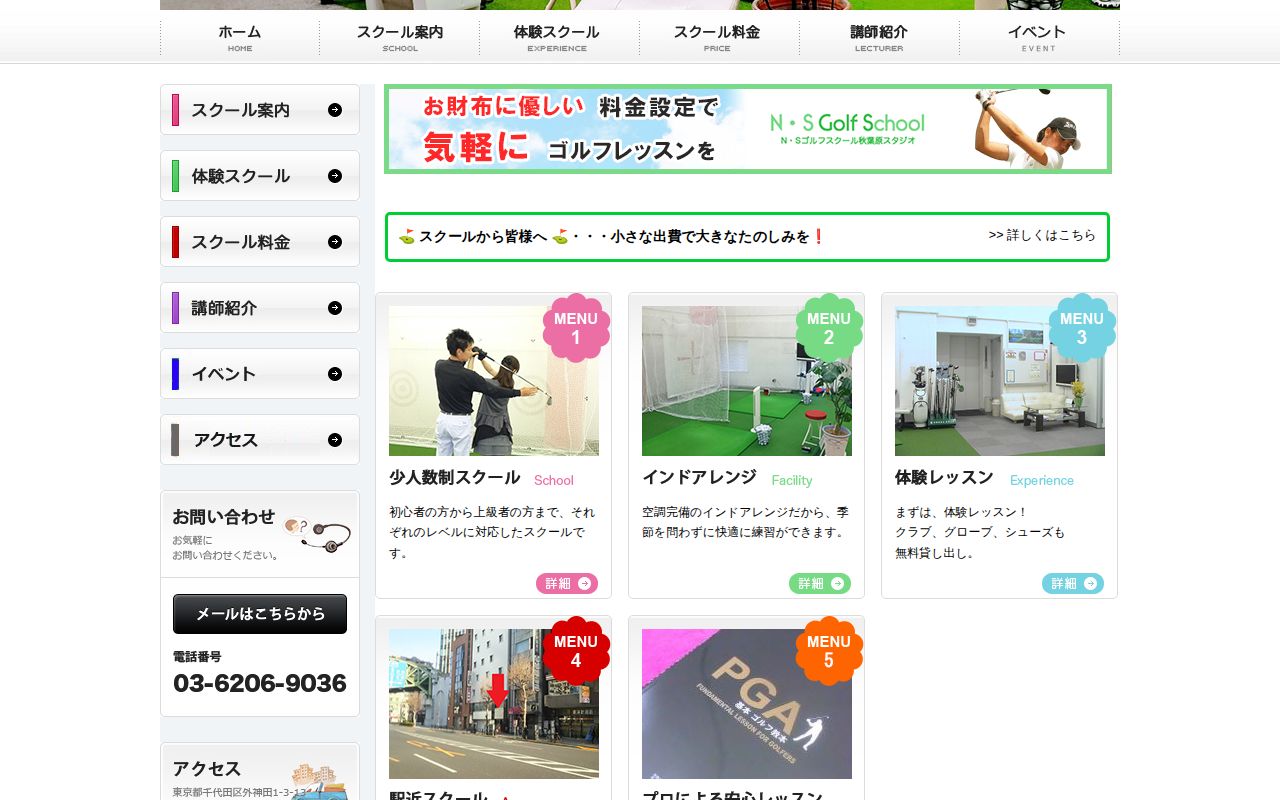
Task: Click the pink School label text
Action: tap(554, 481)
